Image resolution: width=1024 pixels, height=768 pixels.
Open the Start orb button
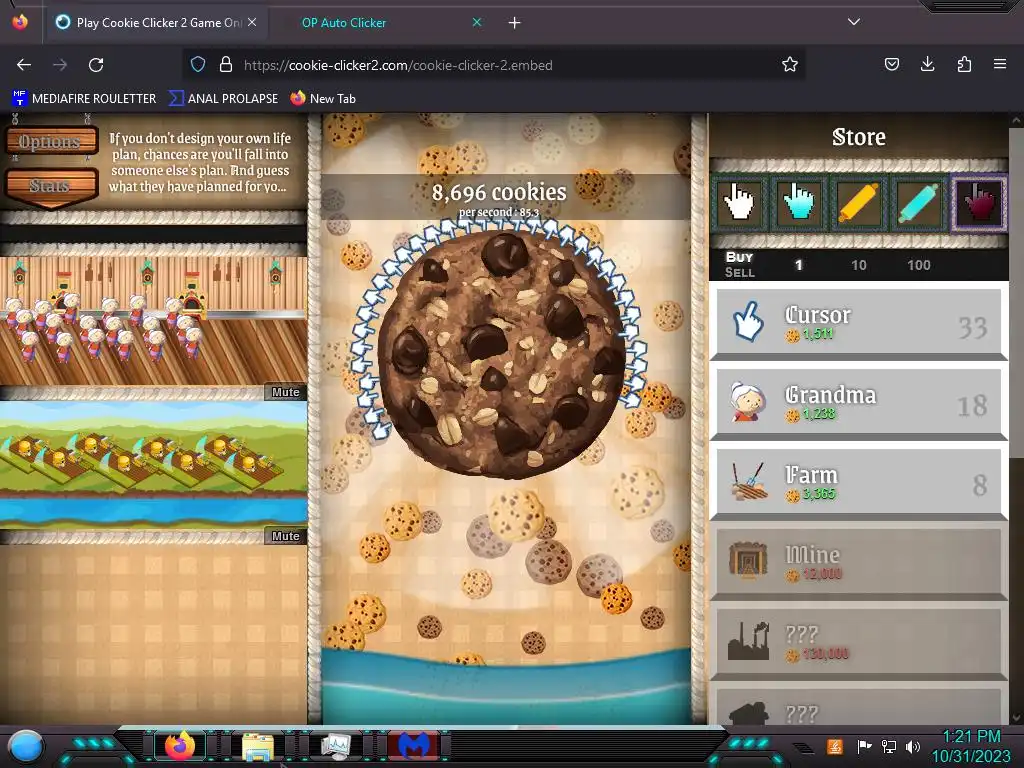tap(26, 746)
